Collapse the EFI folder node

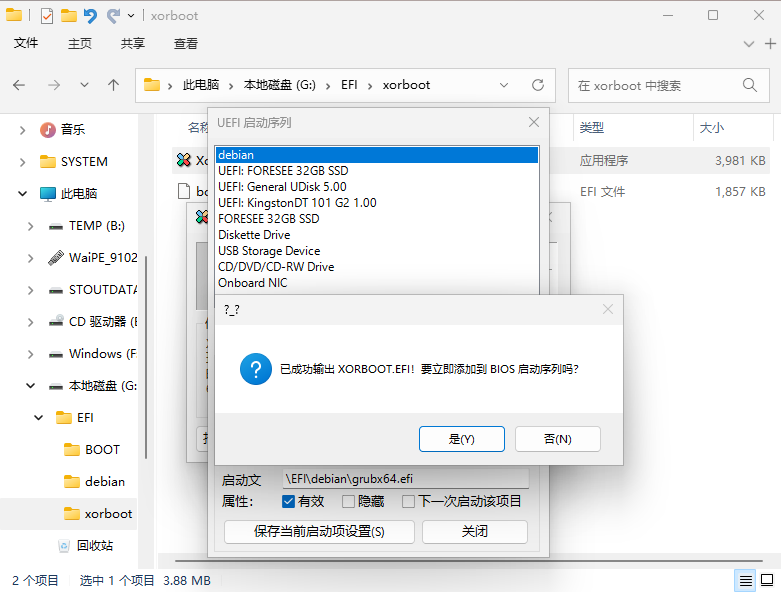coord(38,418)
